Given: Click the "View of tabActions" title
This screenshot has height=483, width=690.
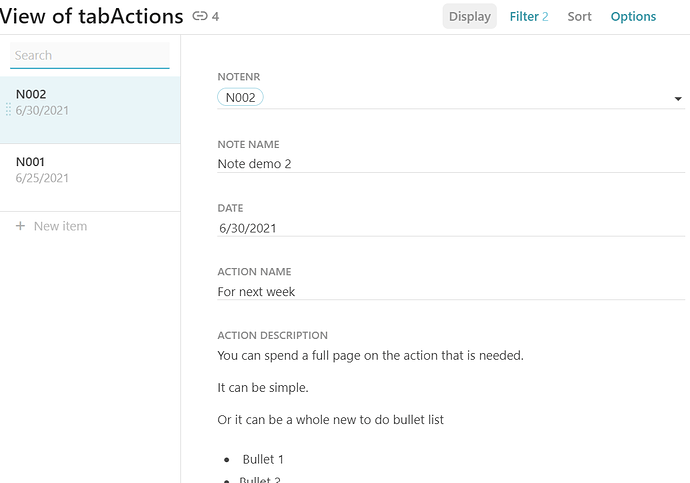Looking at the screenshot, I should point(92,16).
